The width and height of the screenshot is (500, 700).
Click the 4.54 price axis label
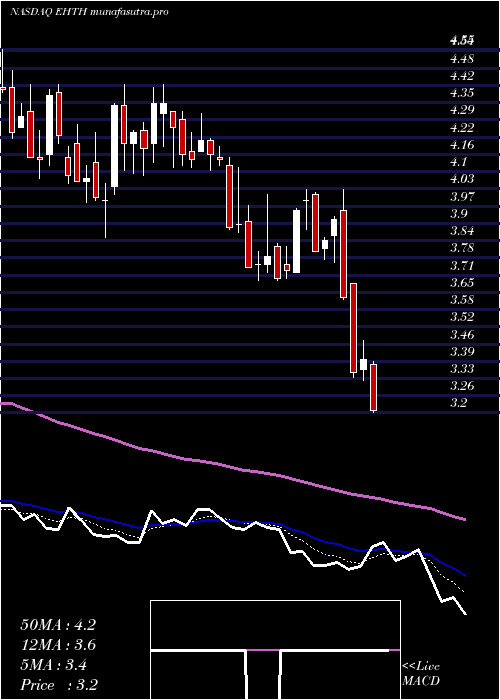(462, 41)
